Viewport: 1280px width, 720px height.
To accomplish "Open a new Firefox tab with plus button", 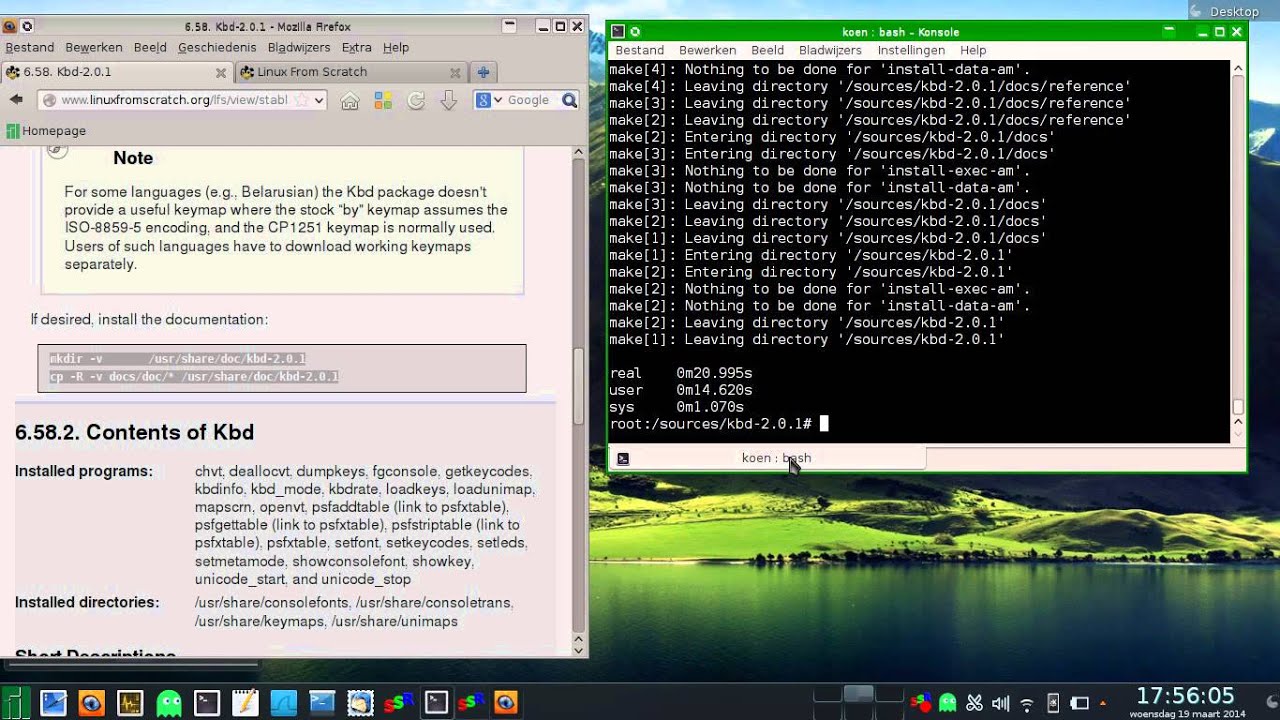I will [x=483, y=72].
